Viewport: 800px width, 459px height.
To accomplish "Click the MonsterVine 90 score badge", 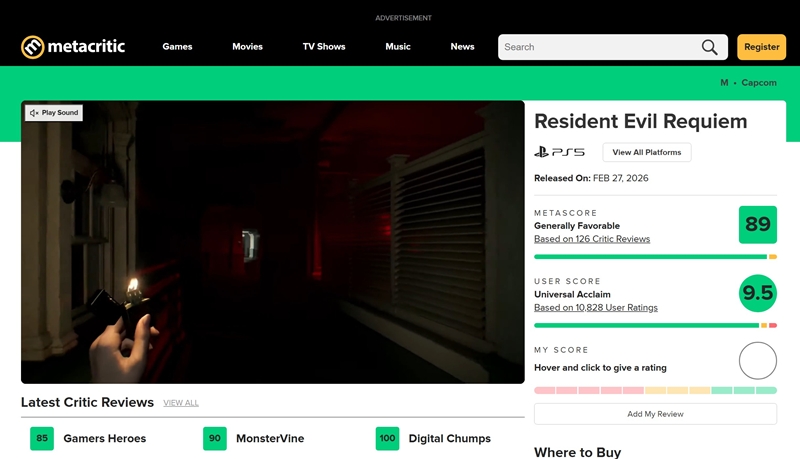I will click(215, 438).
